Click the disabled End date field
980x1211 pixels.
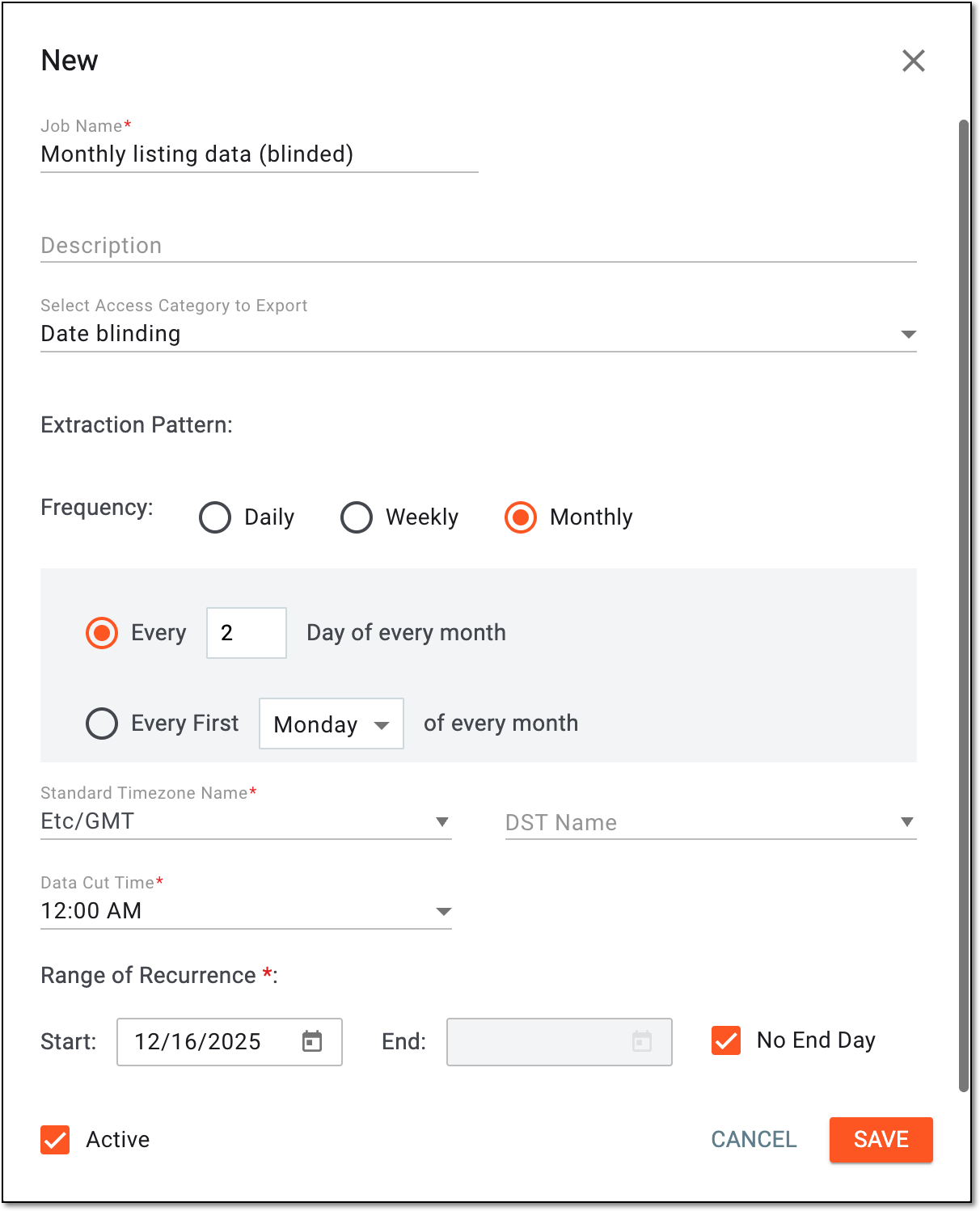pos(560,1042)
